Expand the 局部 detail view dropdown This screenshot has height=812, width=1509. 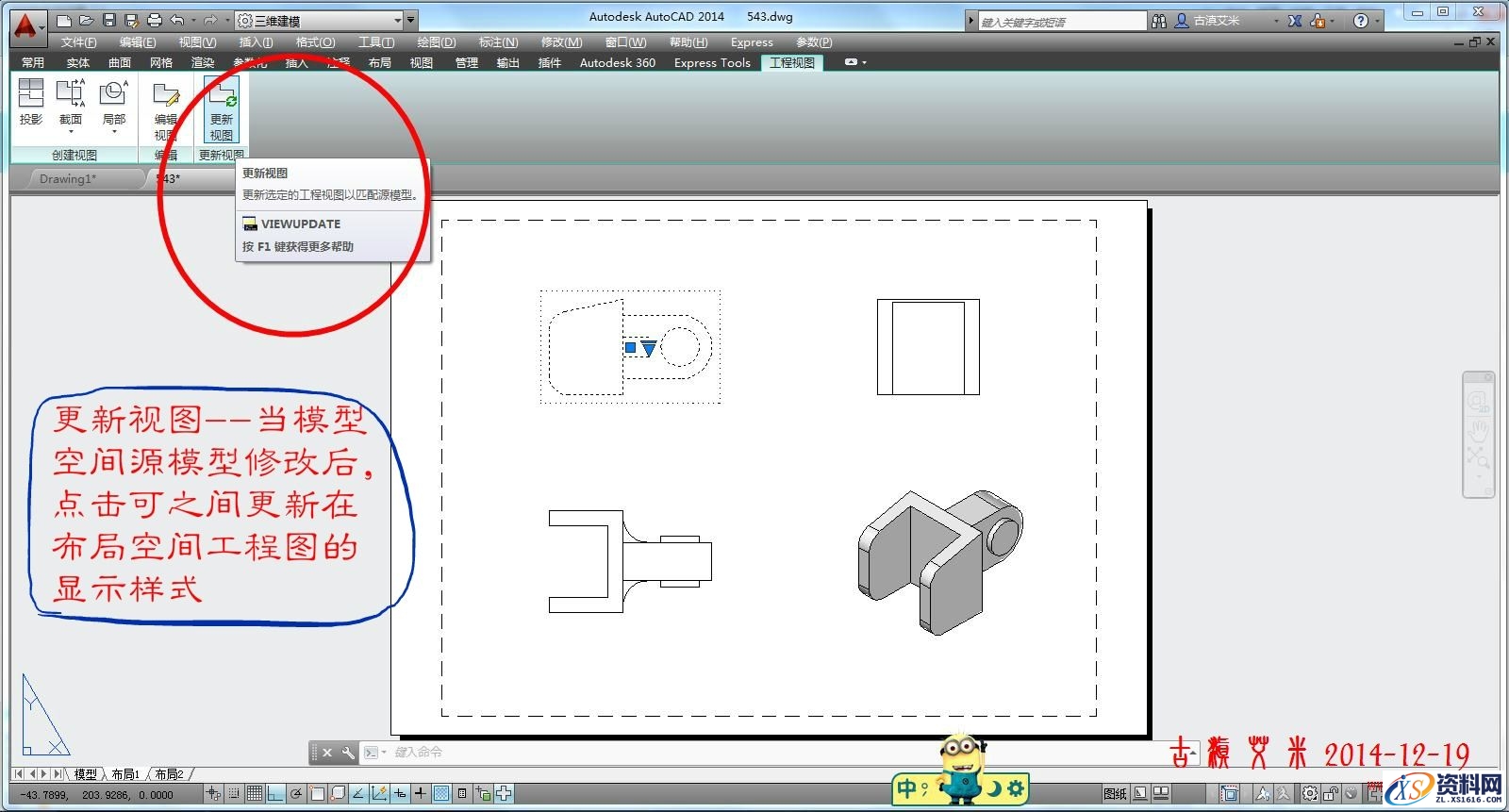pyautogui.click(x=113, y=131)
